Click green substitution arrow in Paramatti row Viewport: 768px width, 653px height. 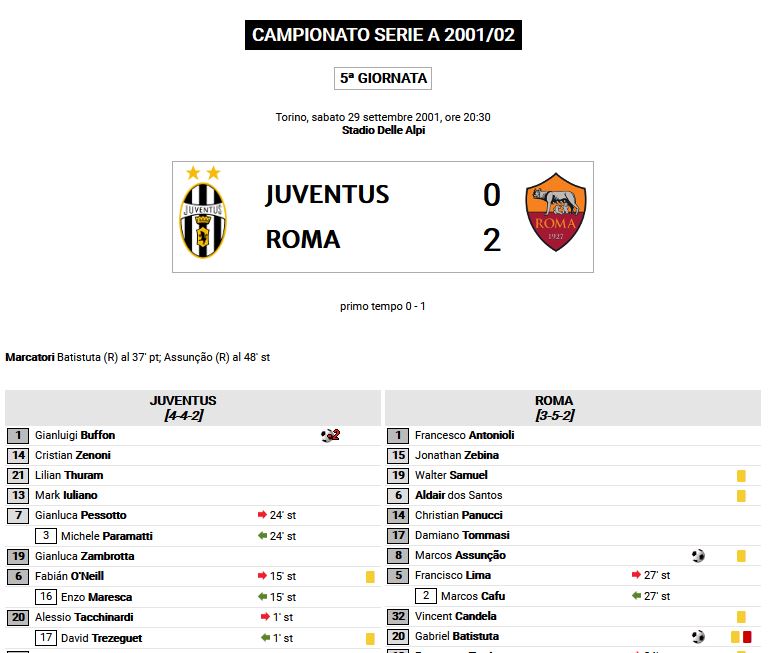tap(262, 536)
